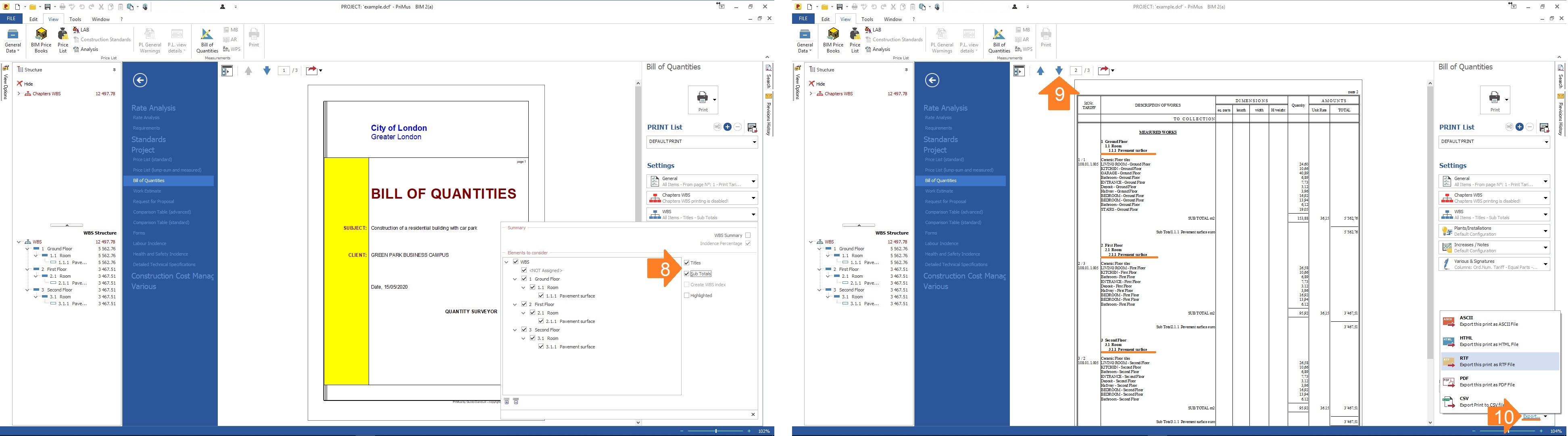Choose RTF export option in right window
This screenshot has height=436, width=1568.
coord(1500,361)
